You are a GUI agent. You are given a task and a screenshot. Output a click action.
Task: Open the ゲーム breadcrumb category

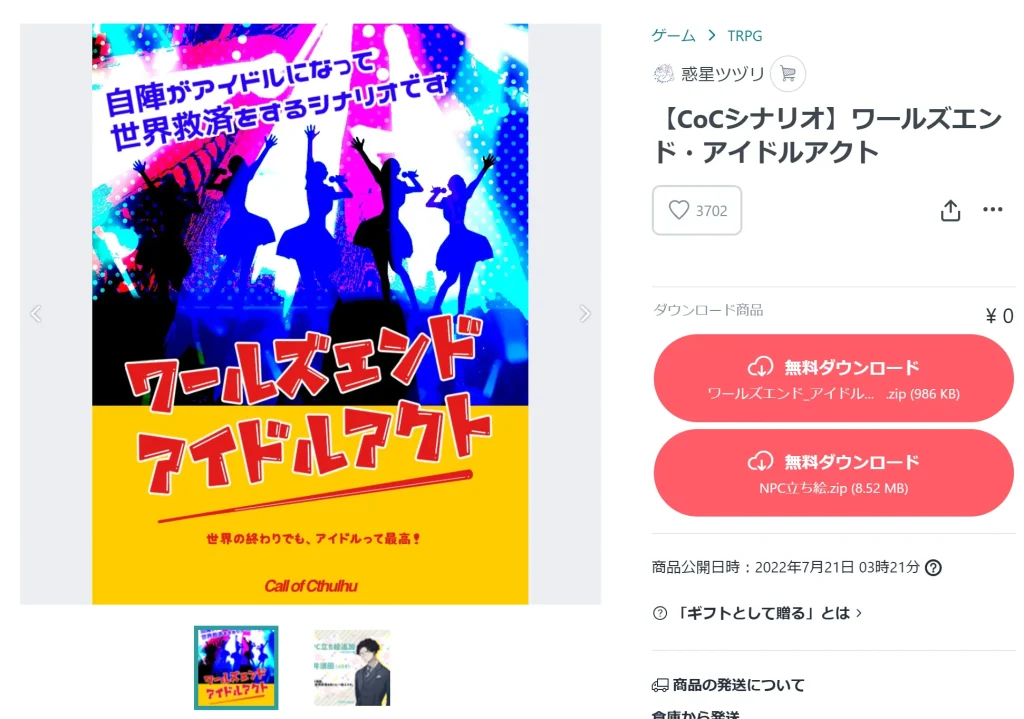click(673, 35)
